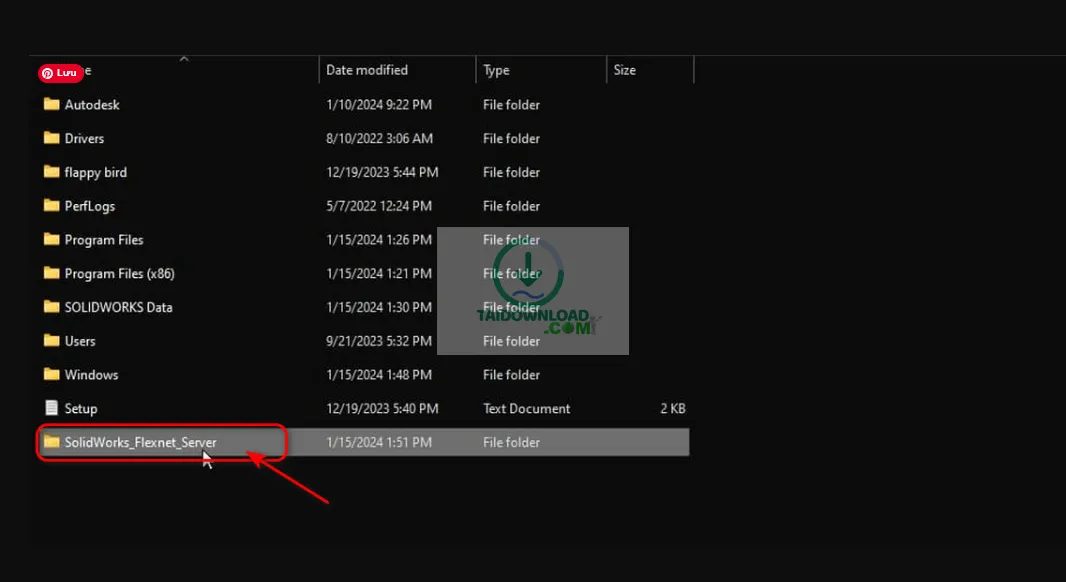Select the PerfLogs folder icon
Image resolution: width=1066 pixels, height=582 pixels.
[x=52, y=206]
